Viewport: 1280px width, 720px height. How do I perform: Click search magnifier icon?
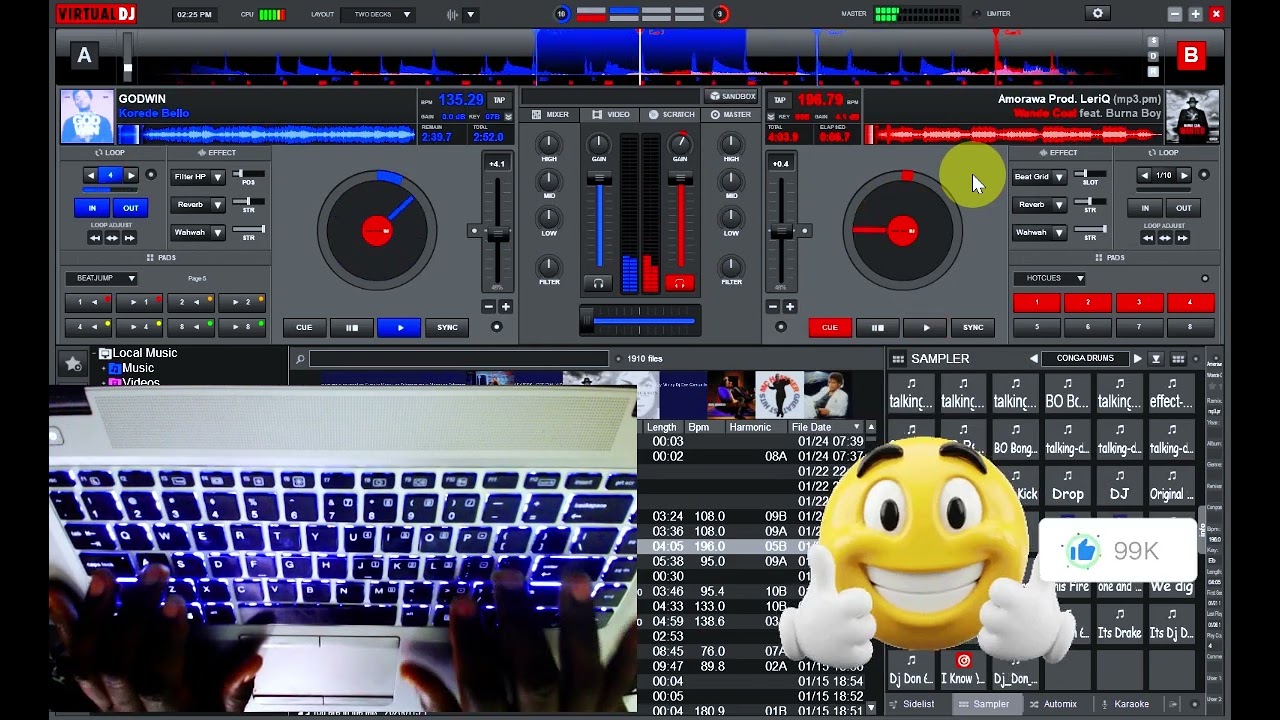[299, 359]
